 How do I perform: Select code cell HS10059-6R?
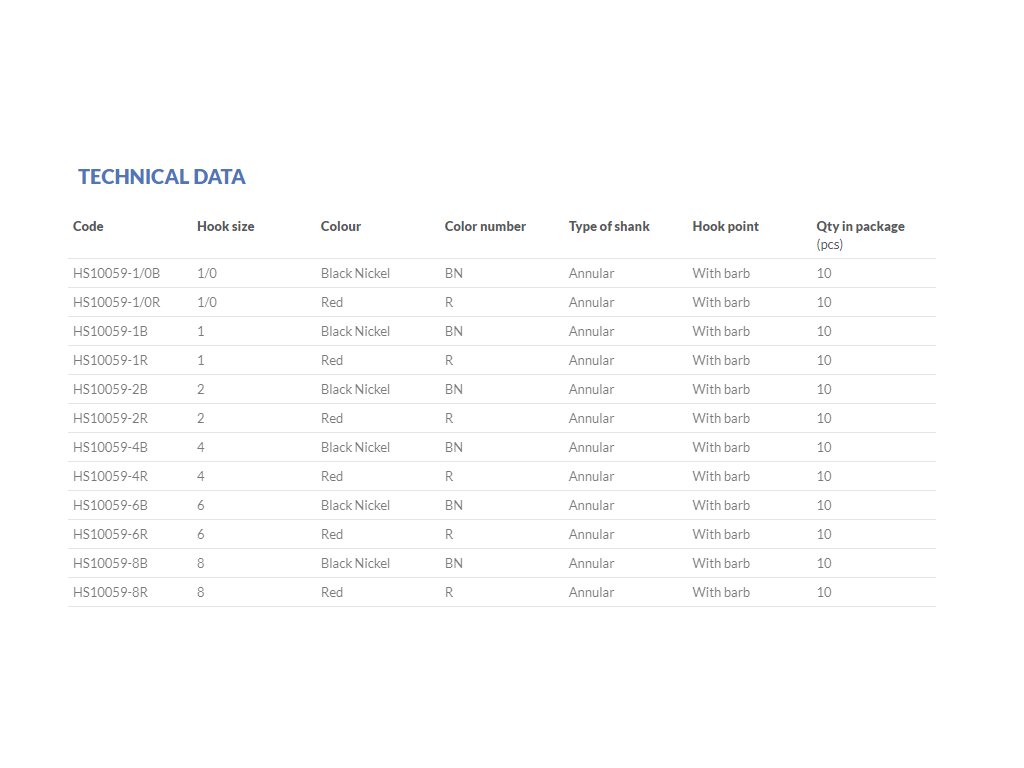click(x=110, y=534)
